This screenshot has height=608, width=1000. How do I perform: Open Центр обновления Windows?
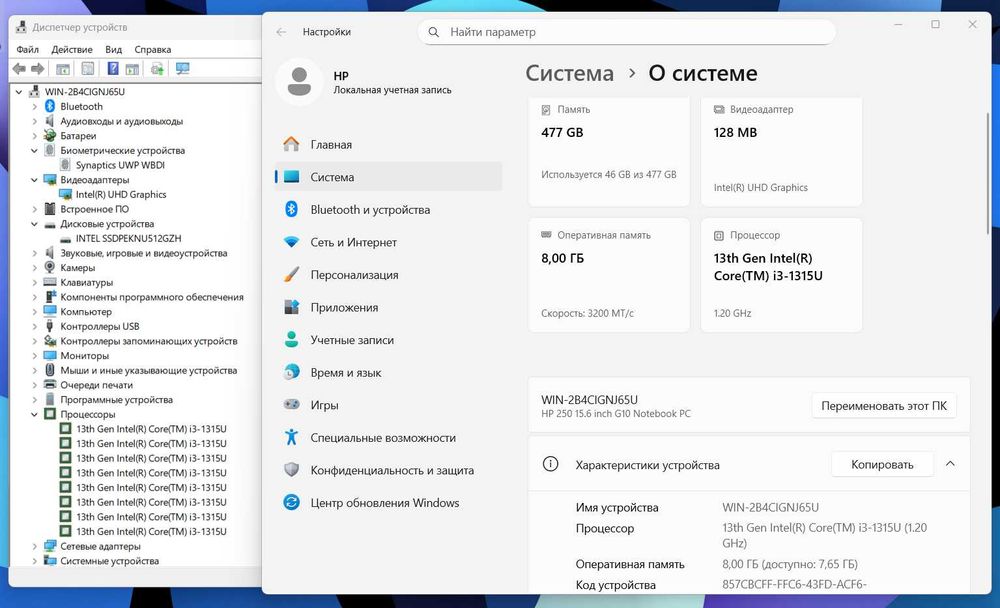click(x=388, y=503)
